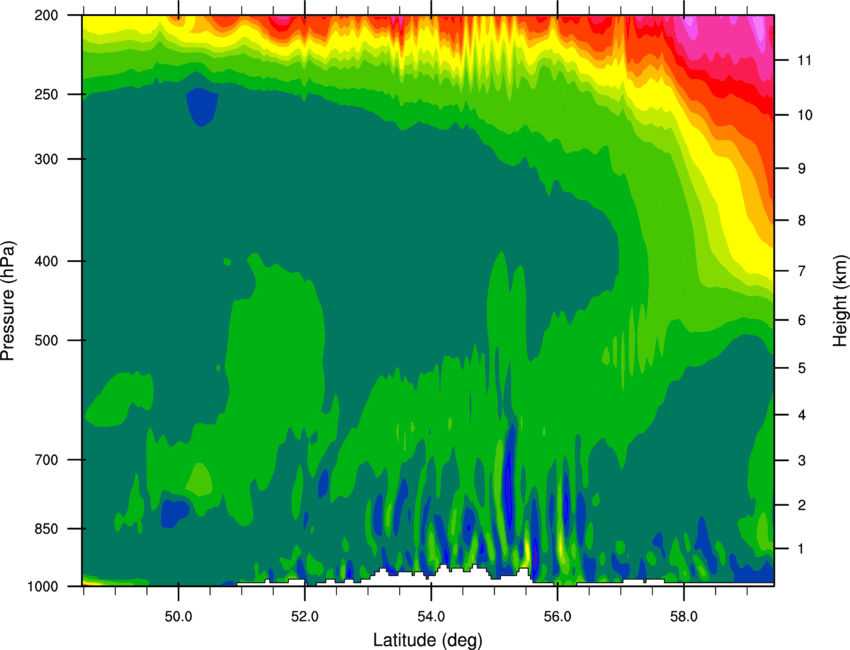Pick the 2 km height label
The height and width of the screenshot is (650, 850).
tap(801, 505)
